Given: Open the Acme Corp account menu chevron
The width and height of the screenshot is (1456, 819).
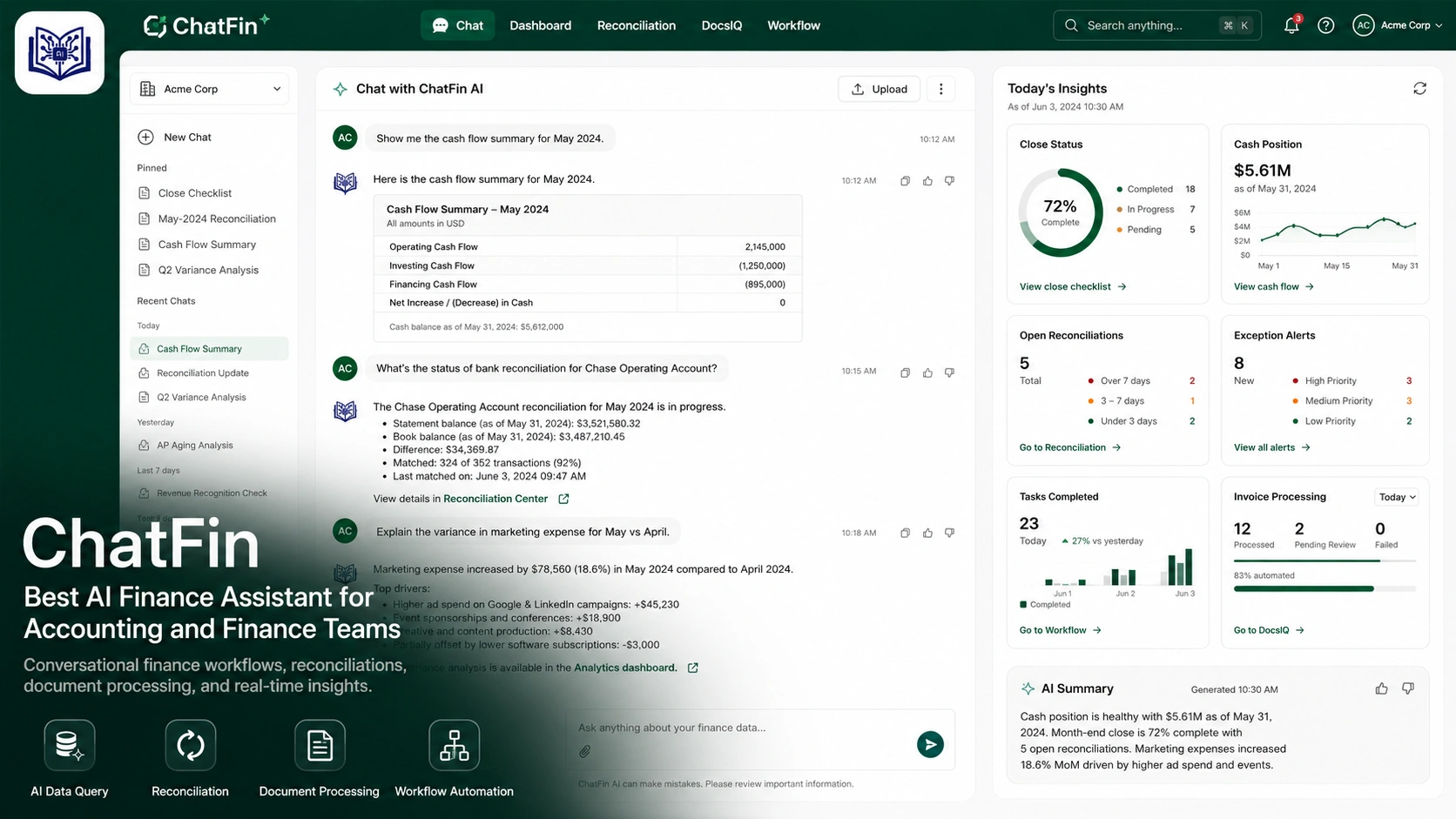Looking at the screenshot, I should point(1439,25).
